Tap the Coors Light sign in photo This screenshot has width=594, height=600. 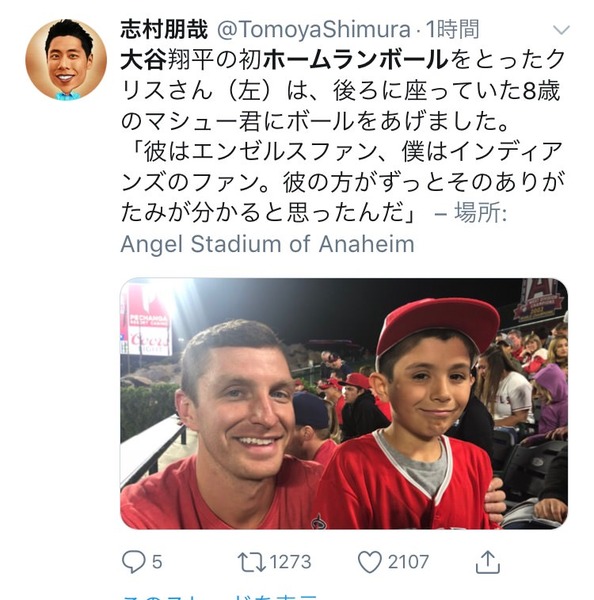[x=150, y=340]
